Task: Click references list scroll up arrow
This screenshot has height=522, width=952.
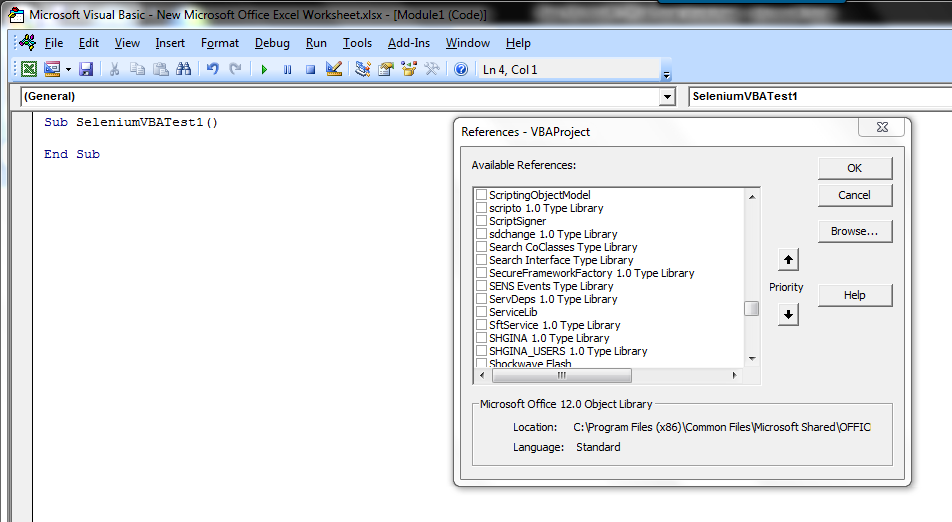Action: coord(752,197)
